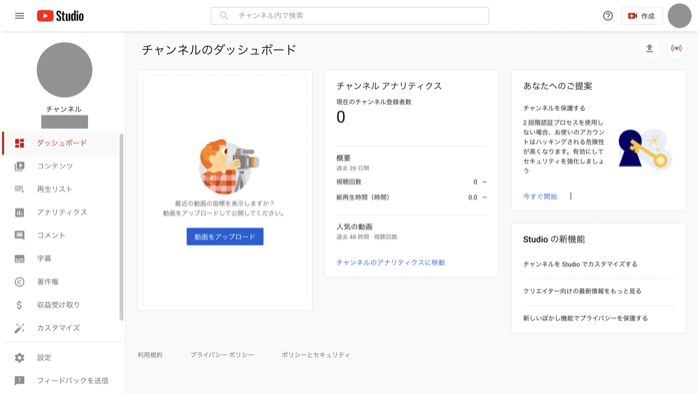Open the 収益受け取り dollar icon
Screen dimensions: 700x394
[19, 305]
